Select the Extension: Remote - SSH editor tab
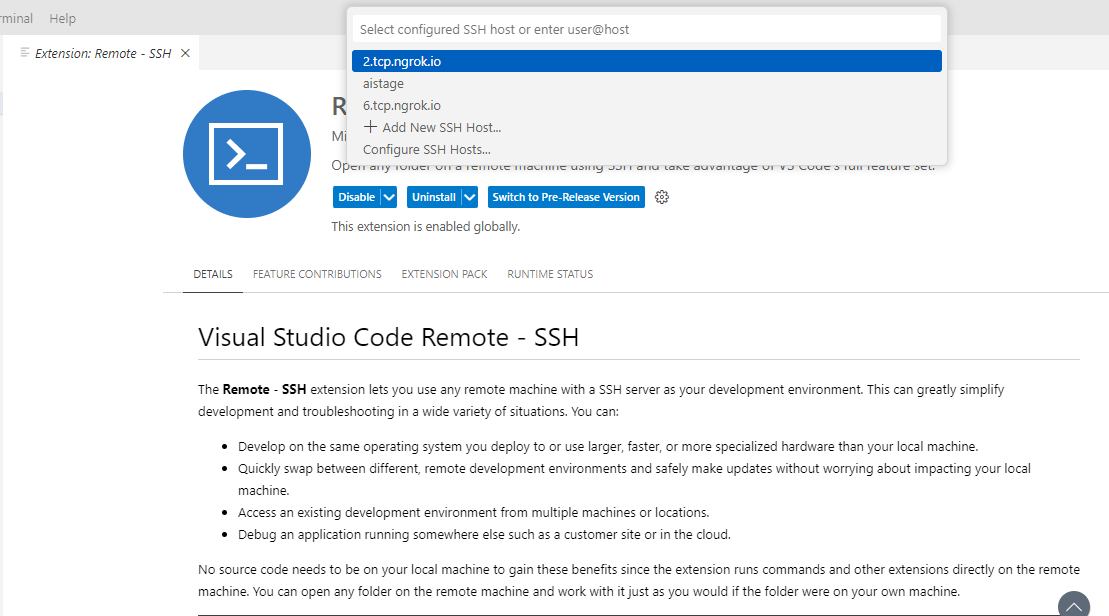 tap(103, 54)
